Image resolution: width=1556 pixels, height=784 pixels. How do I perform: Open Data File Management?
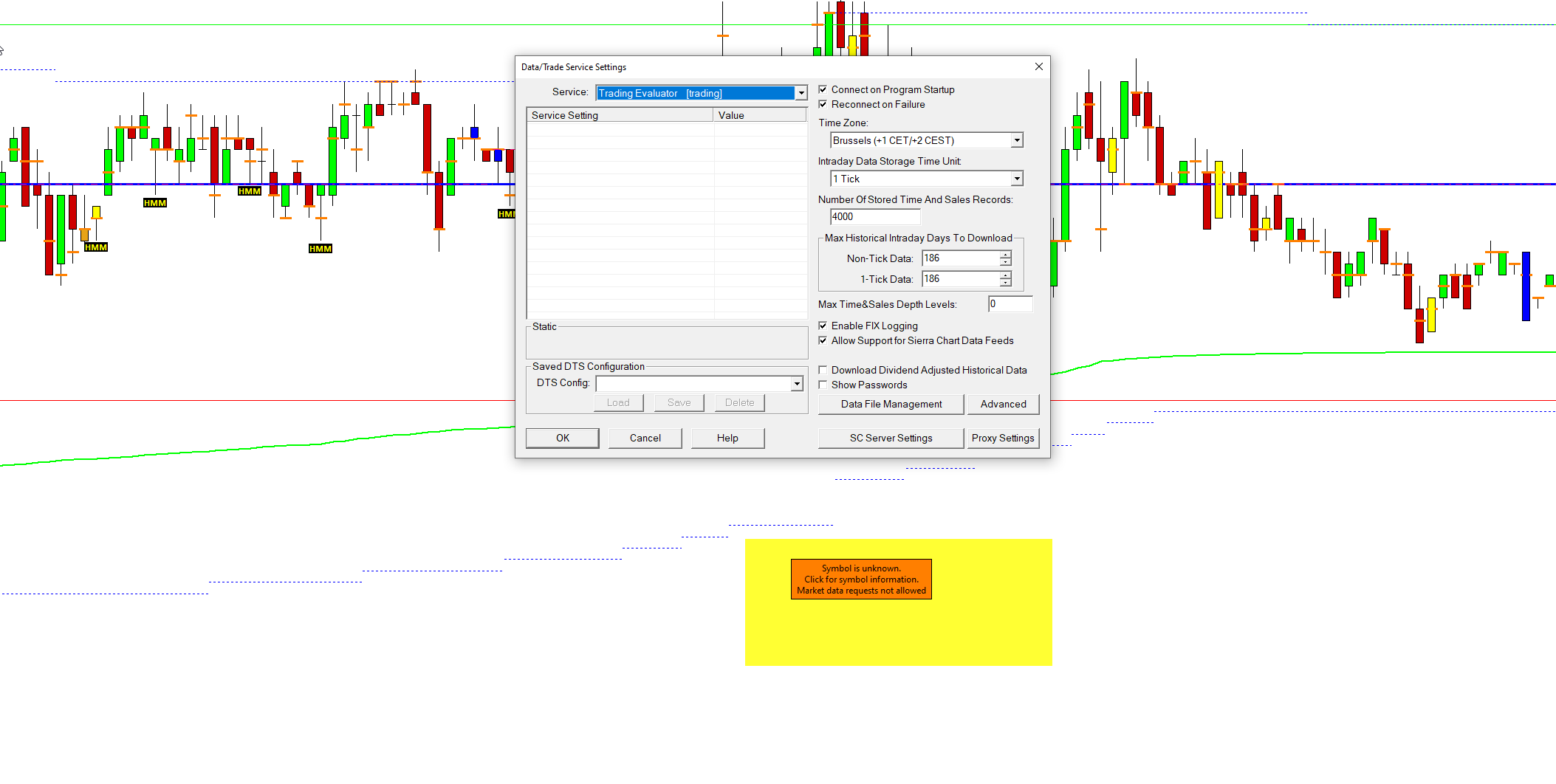point(891,404)
